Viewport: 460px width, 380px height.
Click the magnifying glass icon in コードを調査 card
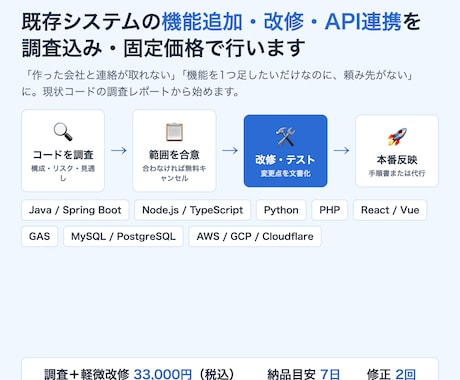63,132
